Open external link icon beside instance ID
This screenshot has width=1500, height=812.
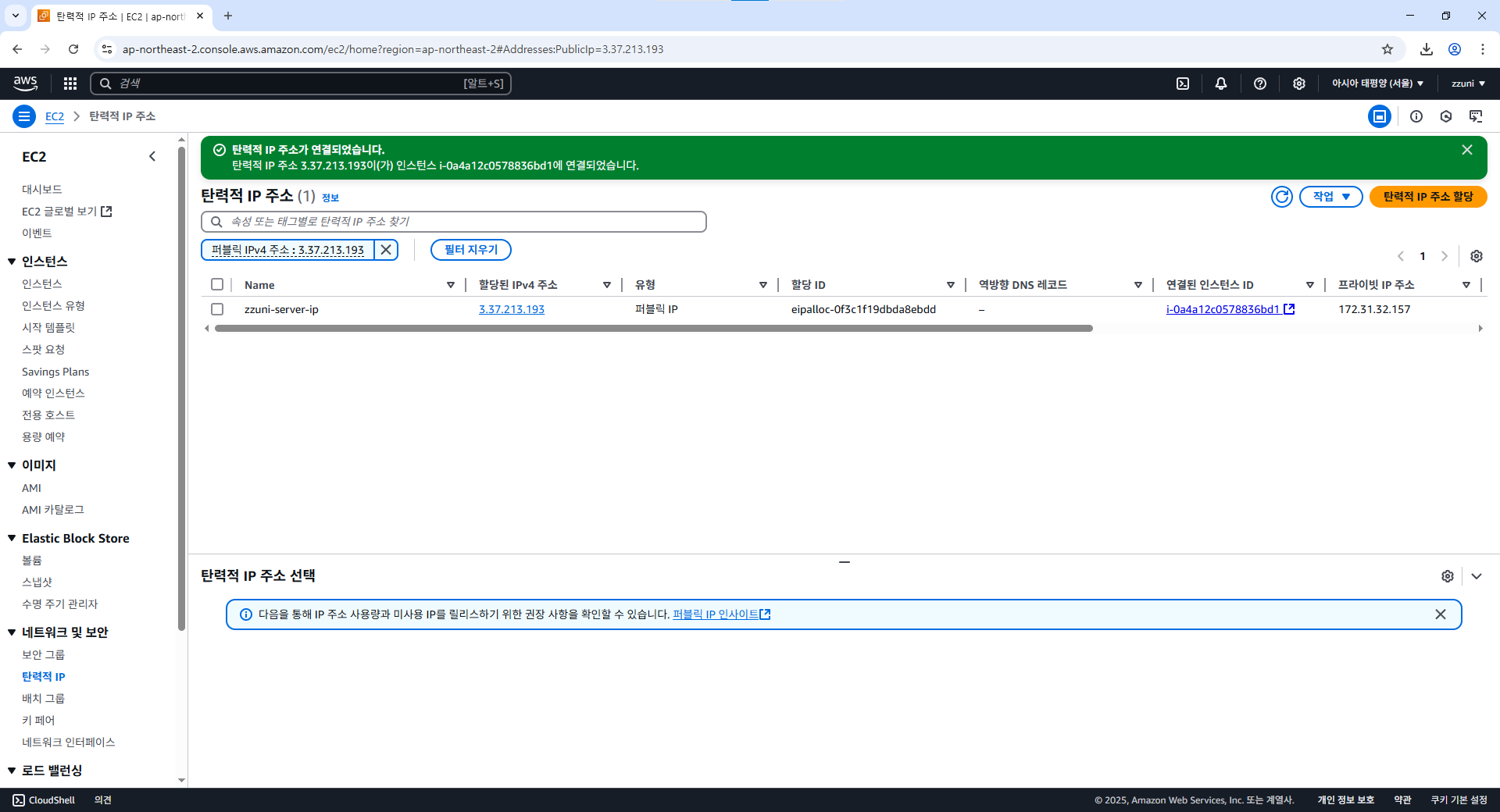click(x=1289, y=309)
